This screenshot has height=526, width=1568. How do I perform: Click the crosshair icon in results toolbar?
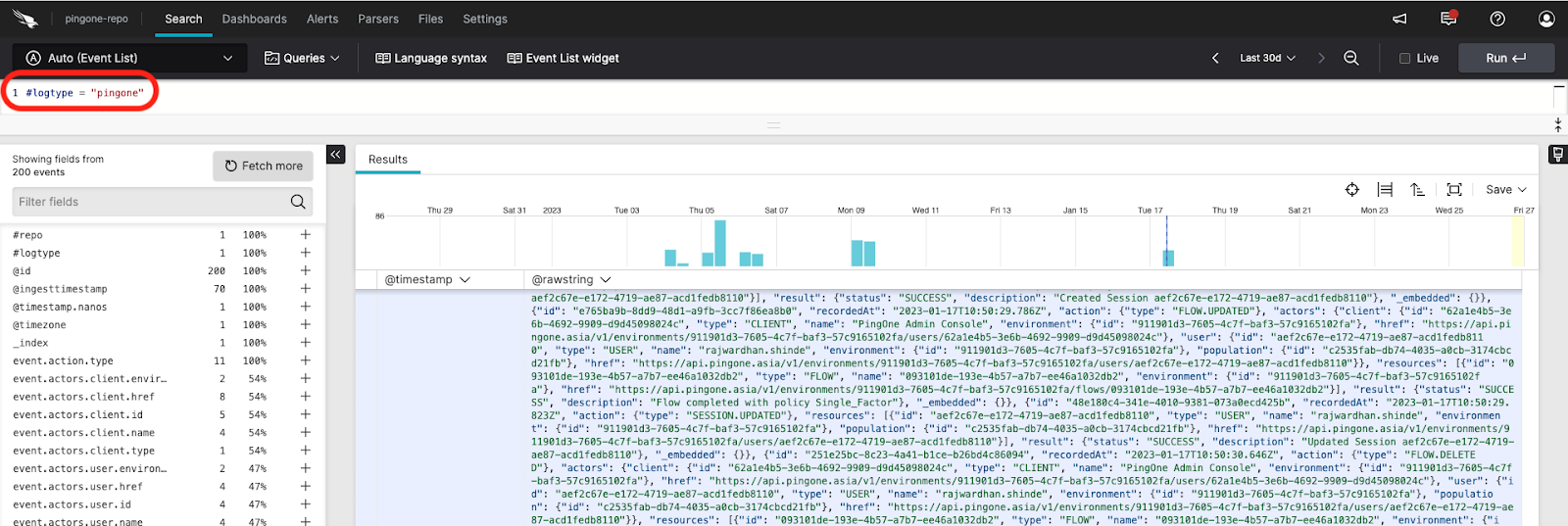(1352, 189)
